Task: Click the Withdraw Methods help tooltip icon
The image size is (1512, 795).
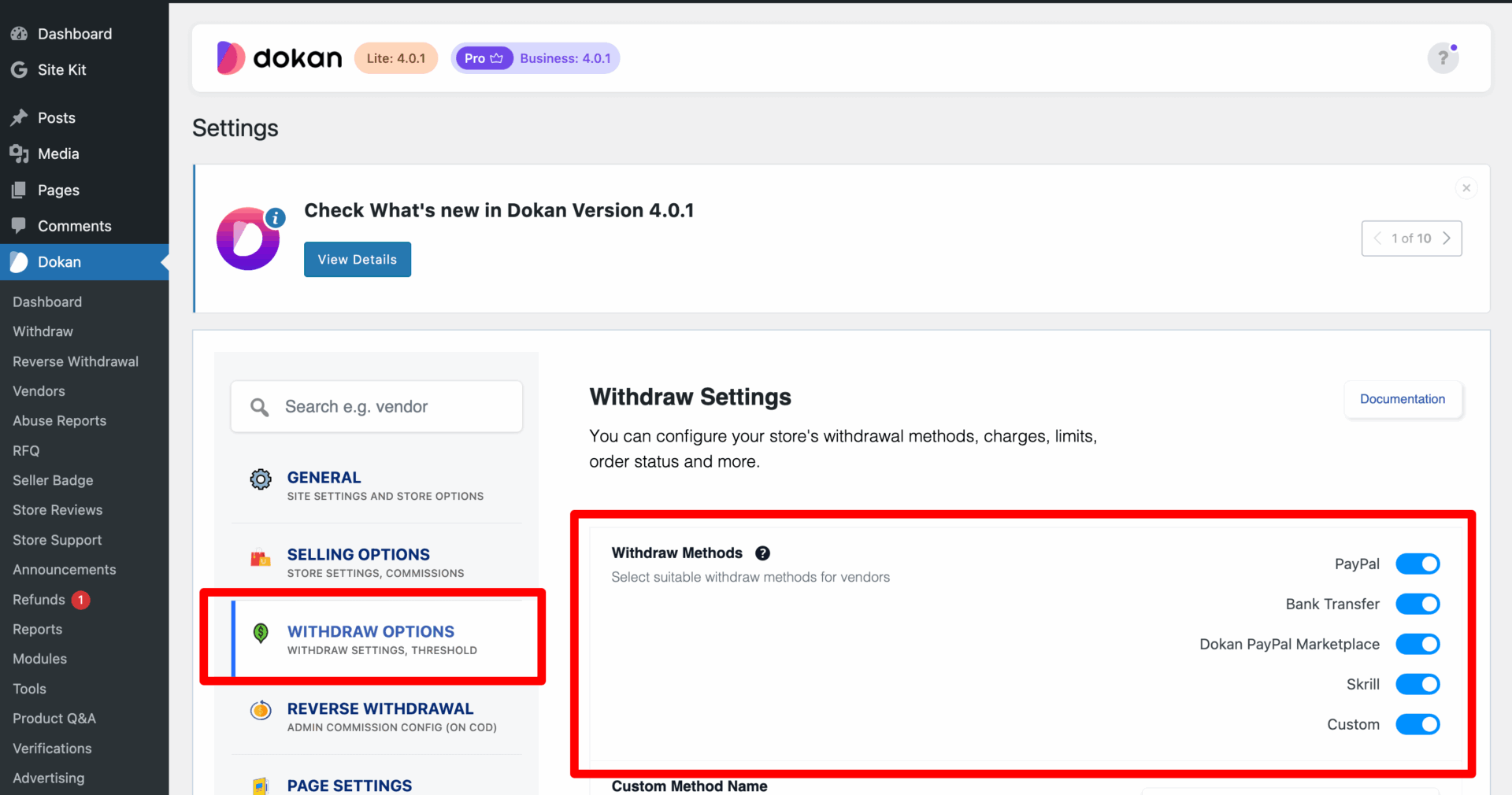Action: click(x=762, y=553)
